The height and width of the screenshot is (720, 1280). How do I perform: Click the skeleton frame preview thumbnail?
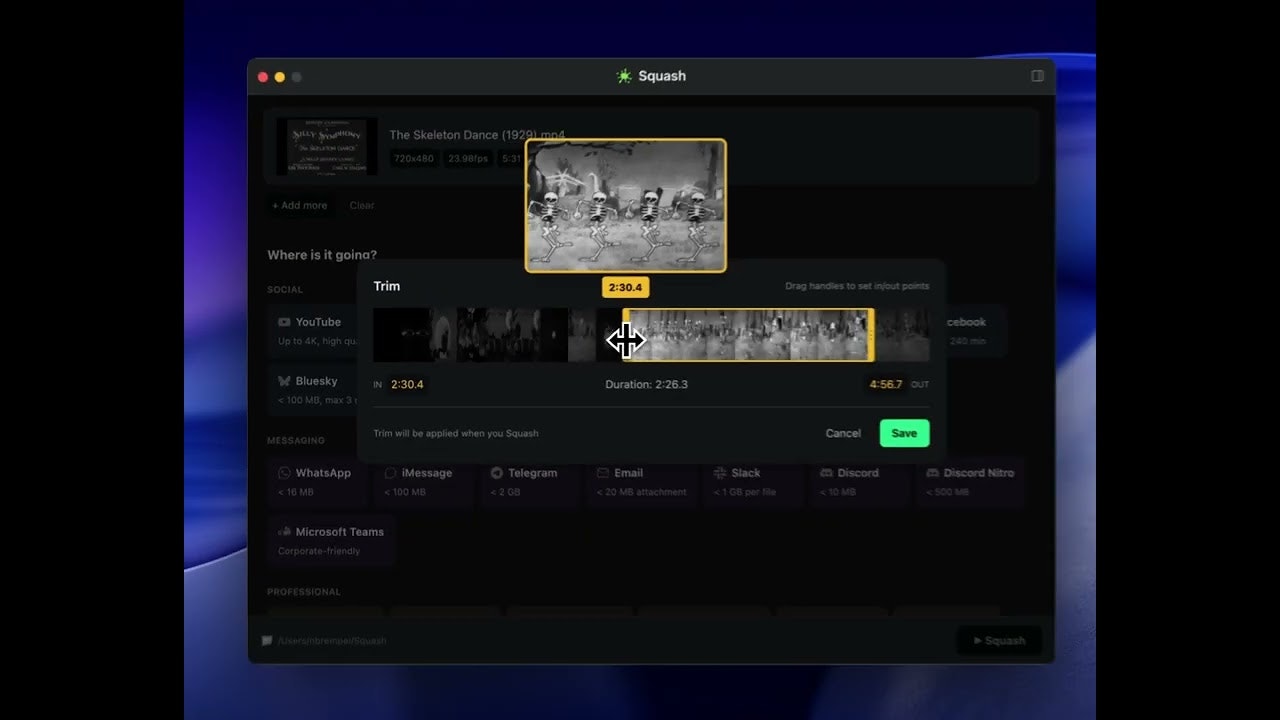click(x=626, y=205)
